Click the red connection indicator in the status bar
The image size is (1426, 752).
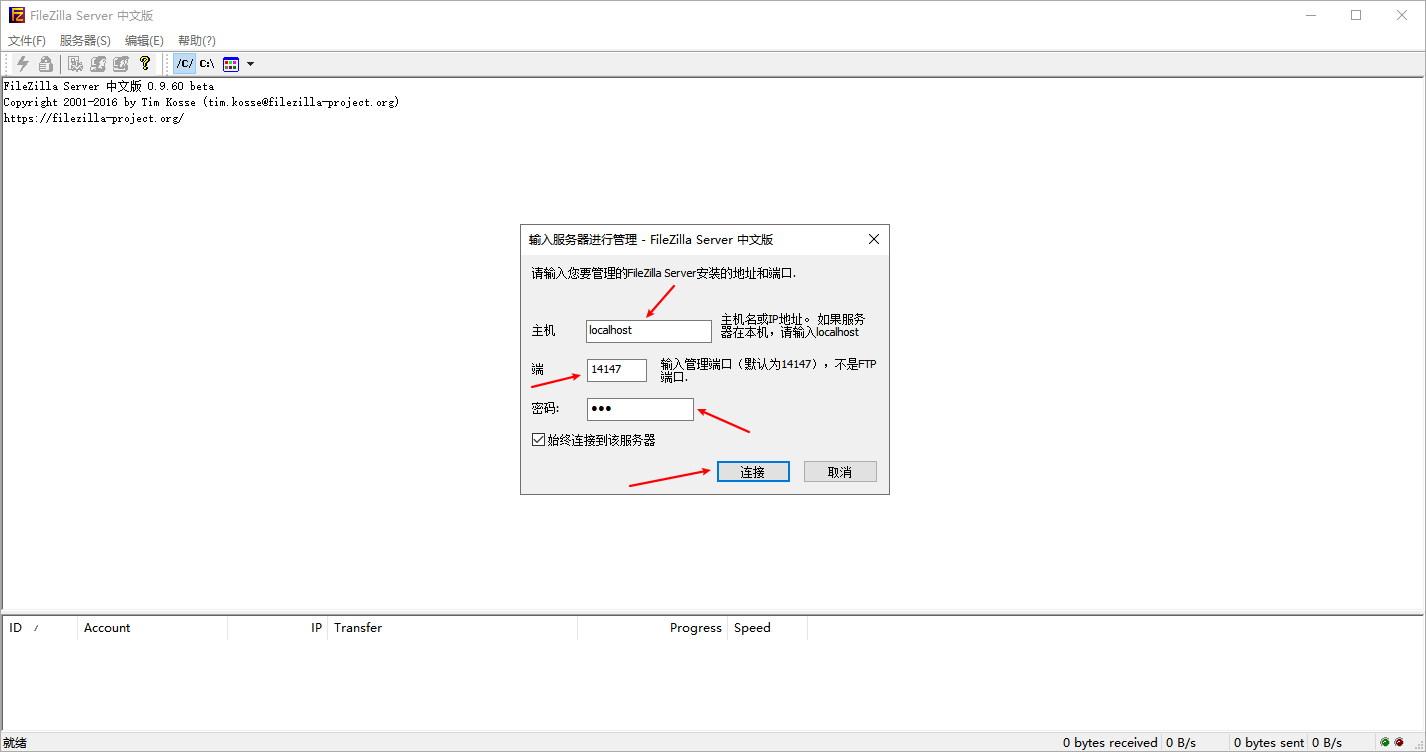point(1399,742)
